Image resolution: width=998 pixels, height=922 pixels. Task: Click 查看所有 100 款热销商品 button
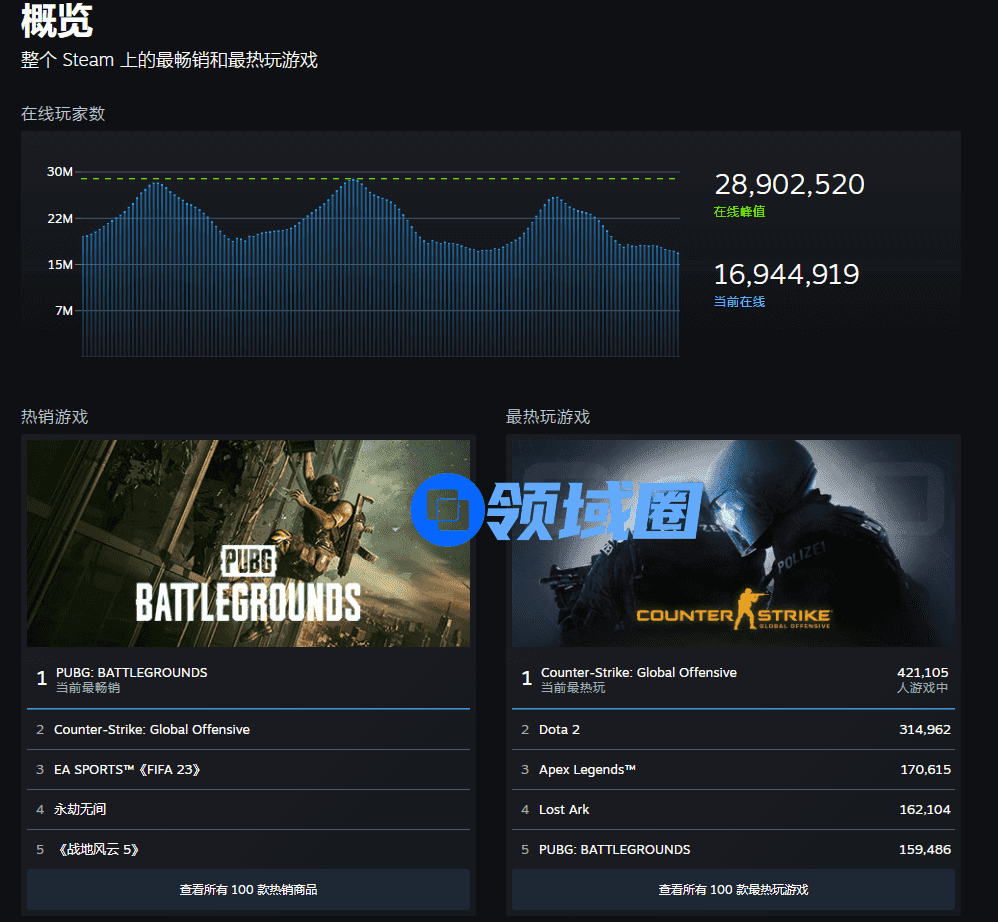click(248, 889)
